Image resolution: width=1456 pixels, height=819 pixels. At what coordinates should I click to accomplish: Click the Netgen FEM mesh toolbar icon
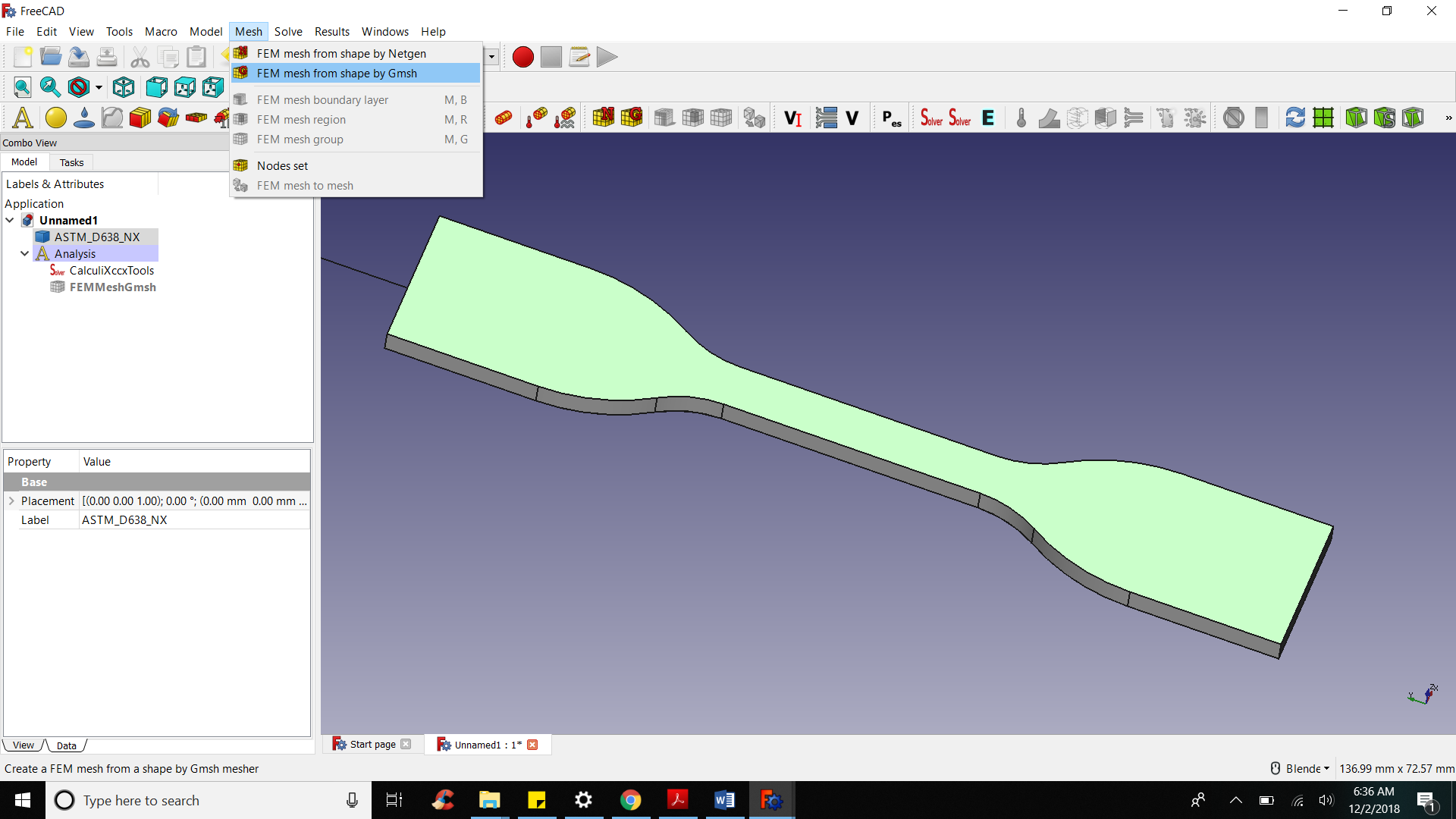(x=604, y=118)
